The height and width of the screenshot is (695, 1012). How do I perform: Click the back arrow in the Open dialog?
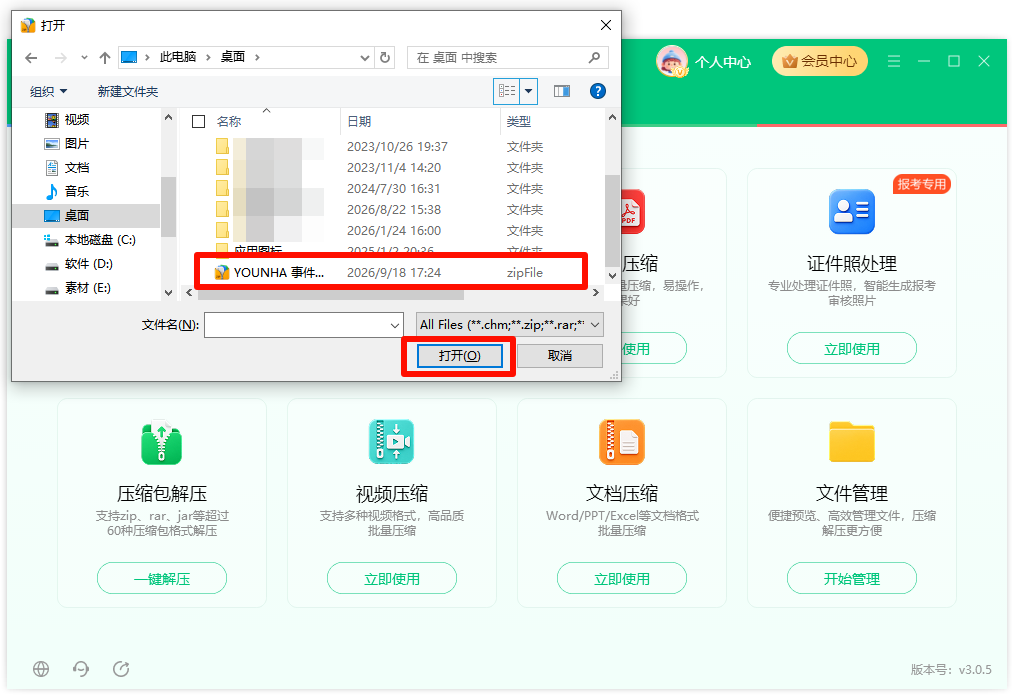tap(31, 58)
